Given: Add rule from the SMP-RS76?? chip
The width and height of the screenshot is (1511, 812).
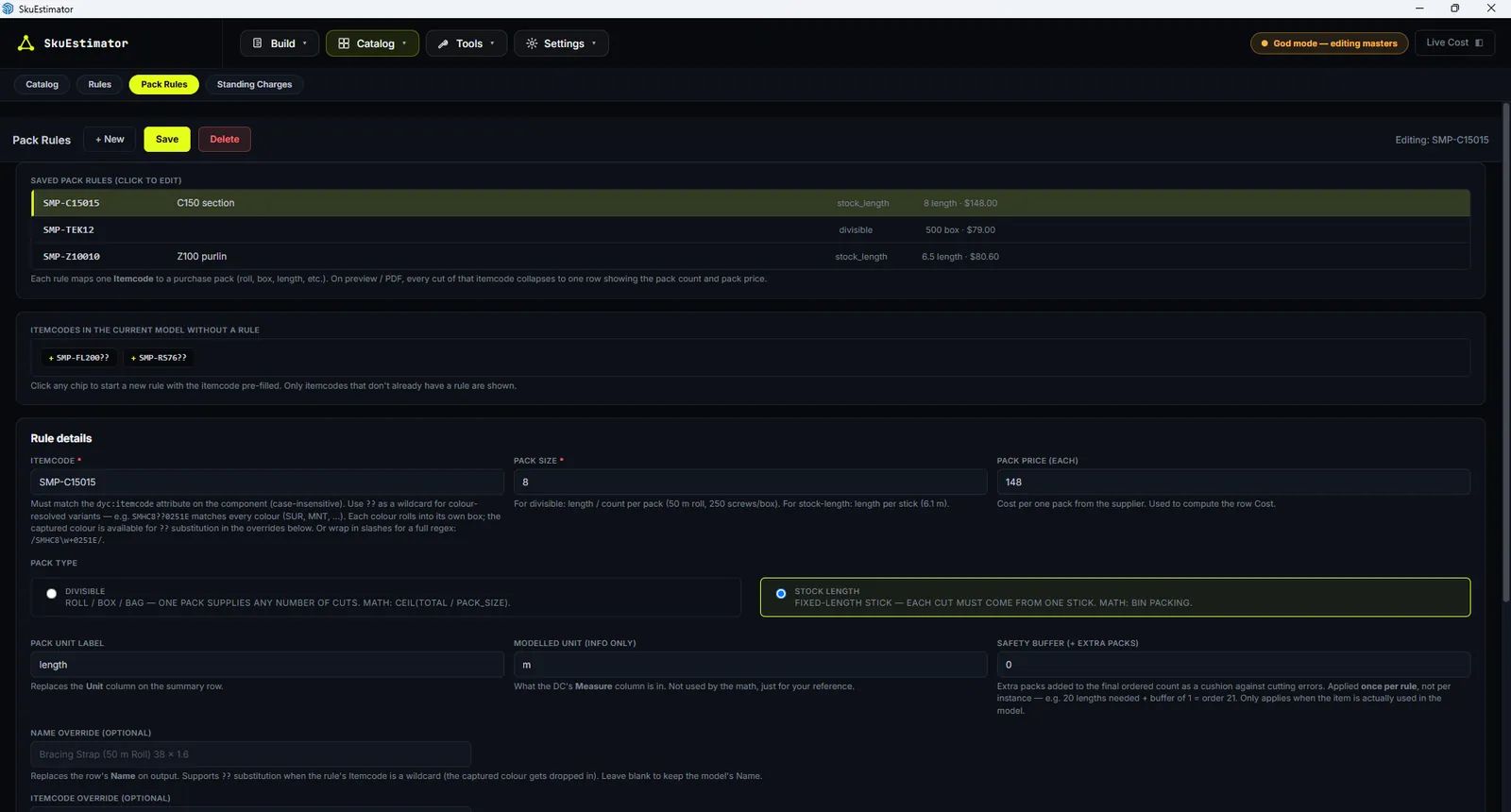Looking at the screenshot, I should coord(159,358).
